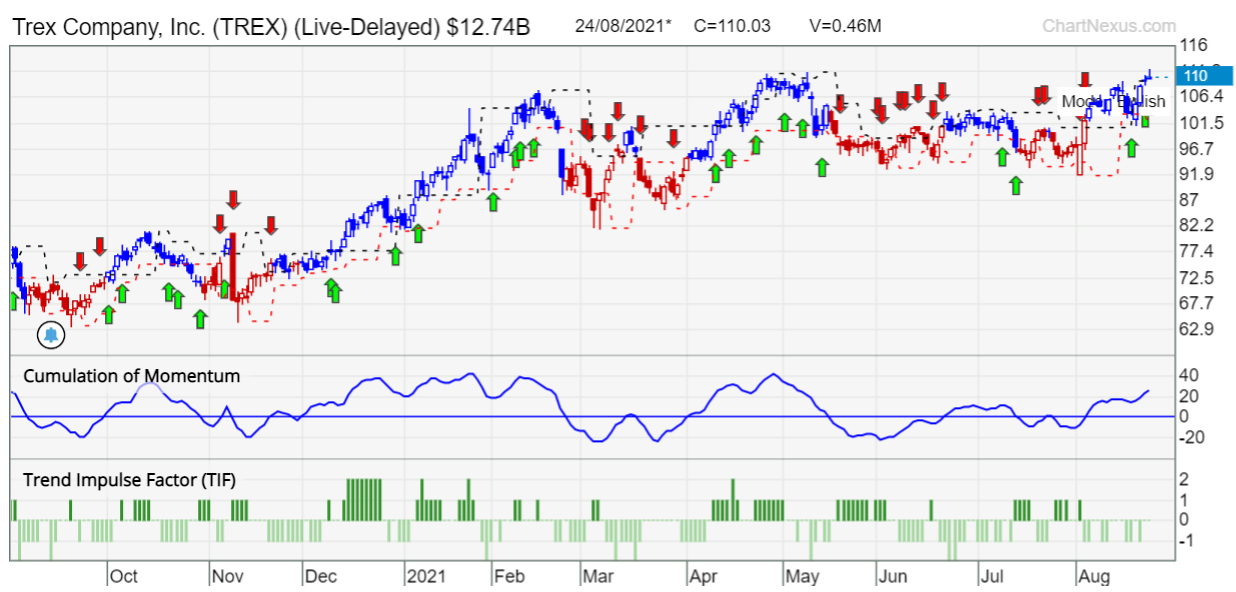
Task: Click the May label on time axis
Action: tap(803, 576)
